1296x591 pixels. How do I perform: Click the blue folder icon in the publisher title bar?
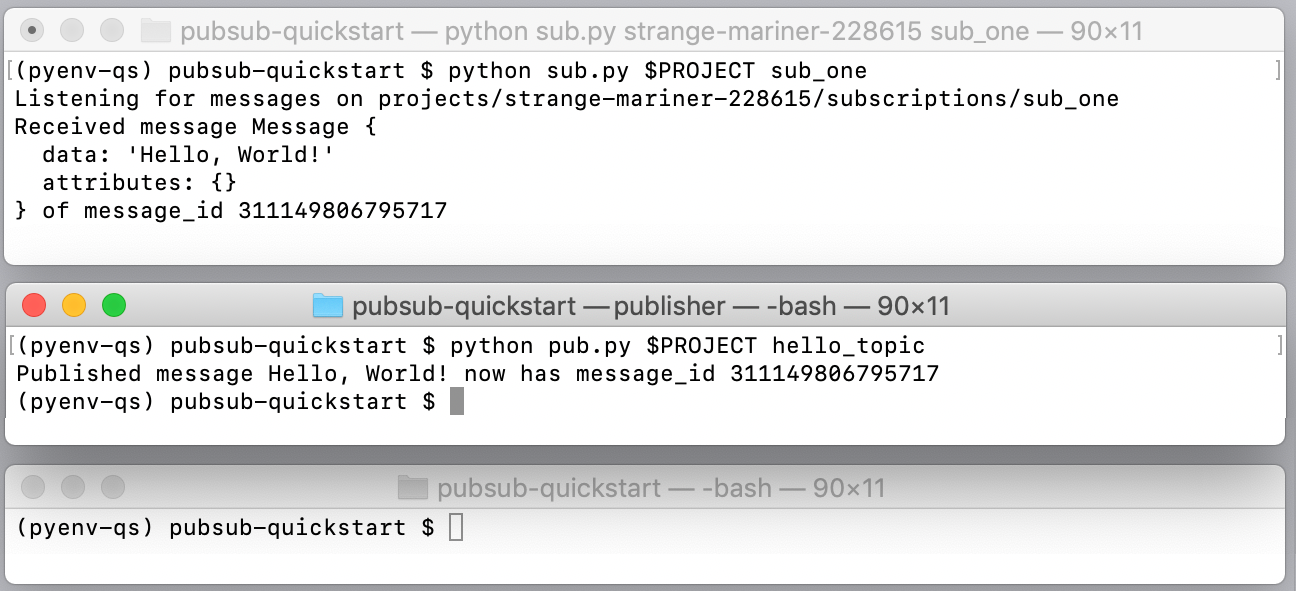point(327,305)
